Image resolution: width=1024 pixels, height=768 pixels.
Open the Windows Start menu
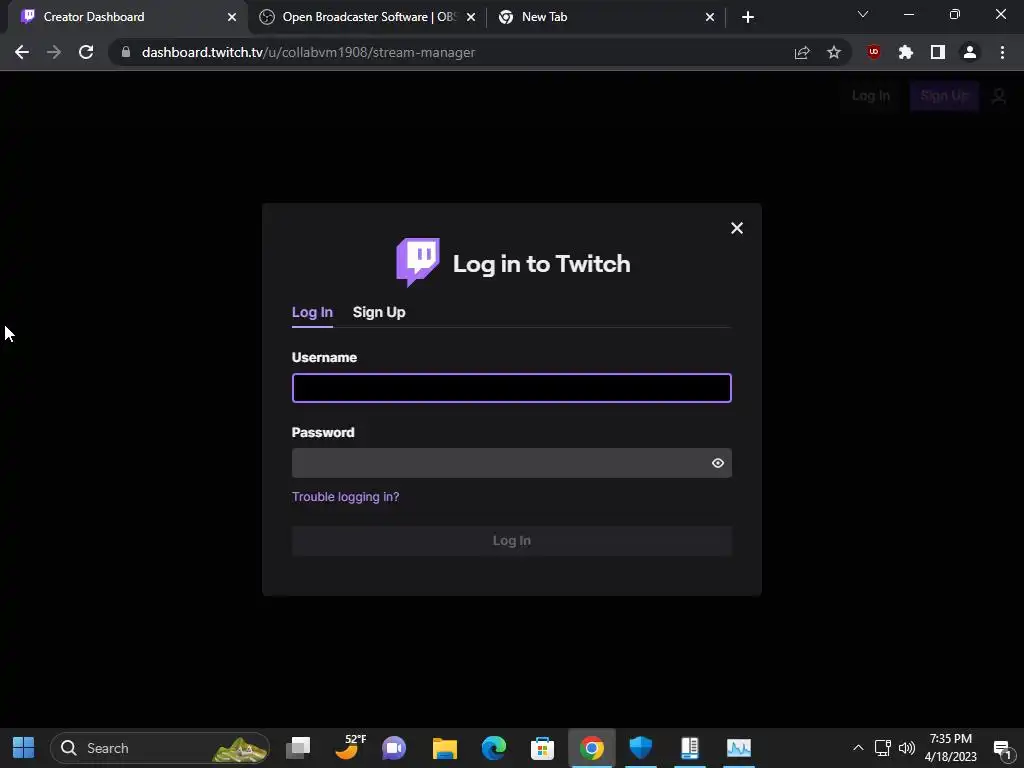[24, 748]
